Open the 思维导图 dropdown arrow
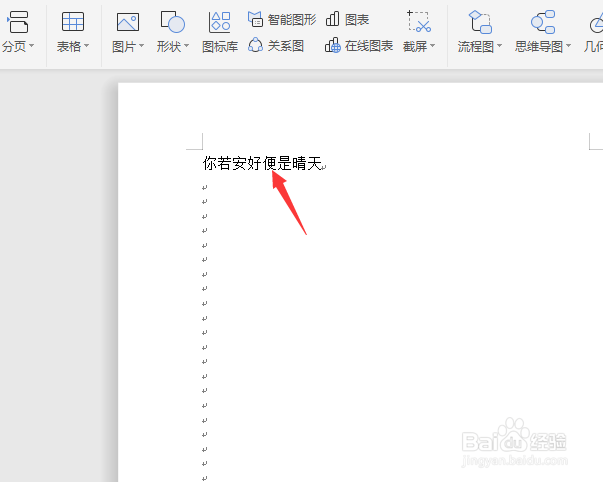This screenshot has height=482, width=603. pyautogui.click(x=568, y=46)
